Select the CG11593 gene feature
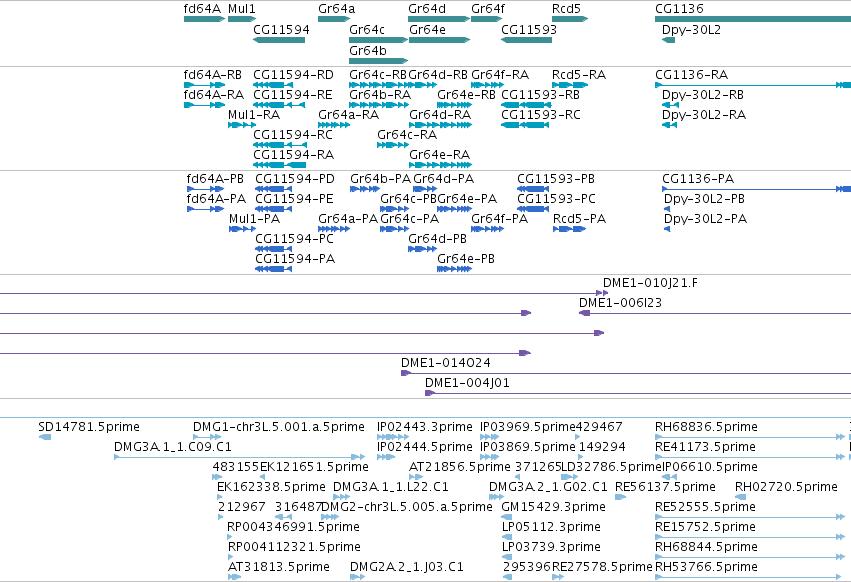Viewport: 851px width, 582px height. point(526,40)
